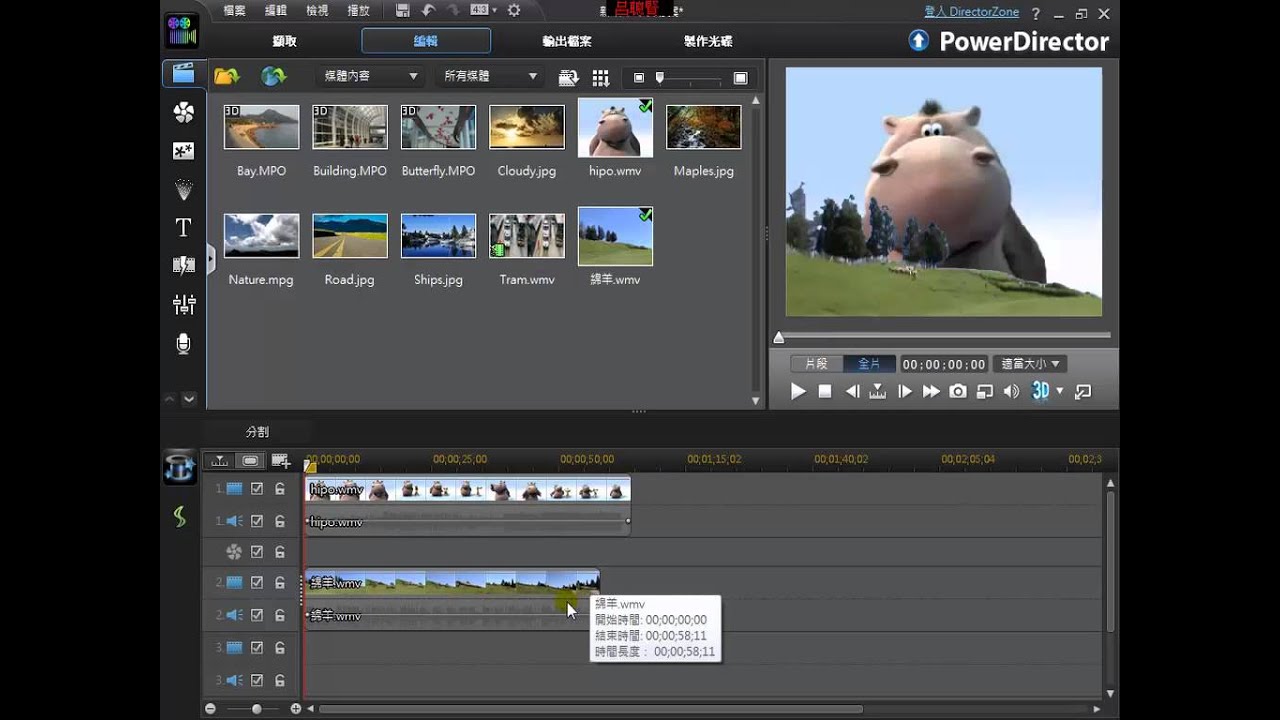Image resolution: width=1280 pixels, height=720 pixels.
Task: Collapse the library panel side arrow
Action: 211,259
